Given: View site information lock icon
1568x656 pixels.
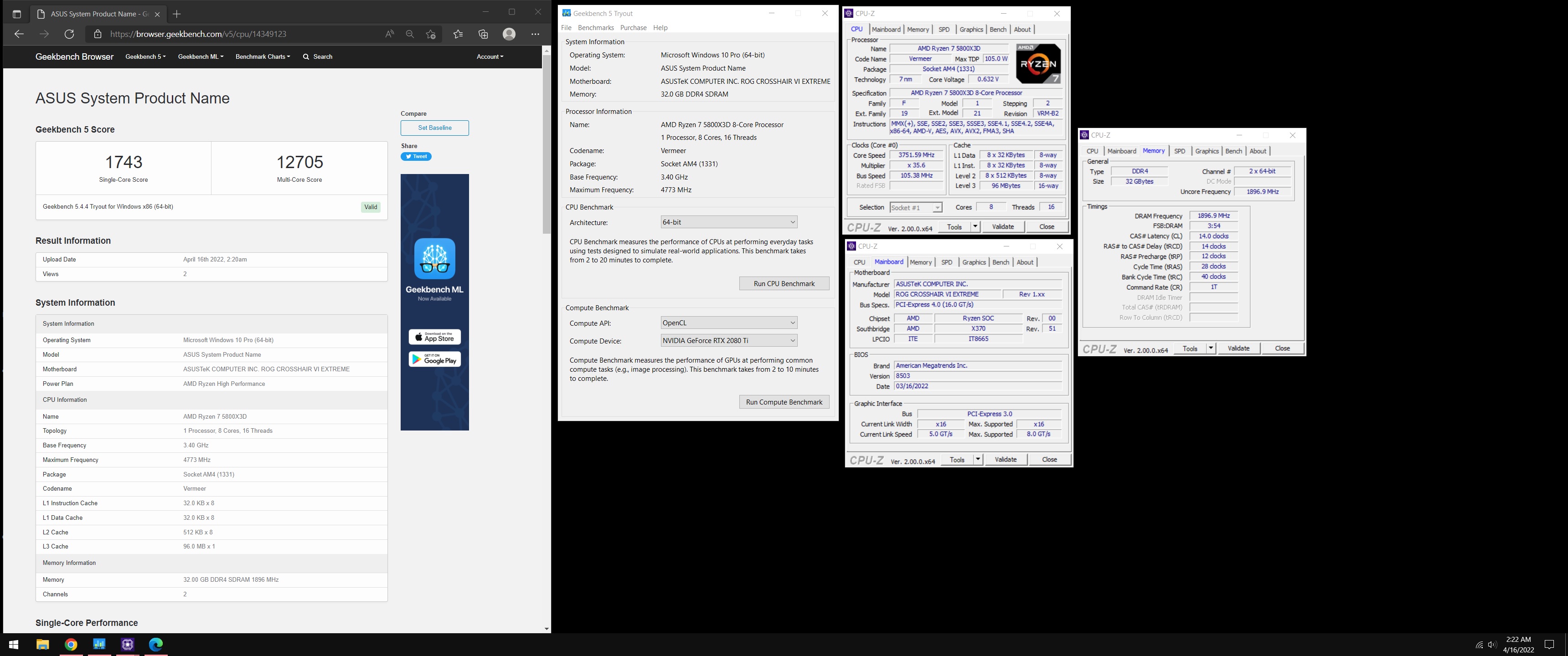Looking at the screenshot, I should (x=98, y=34).
